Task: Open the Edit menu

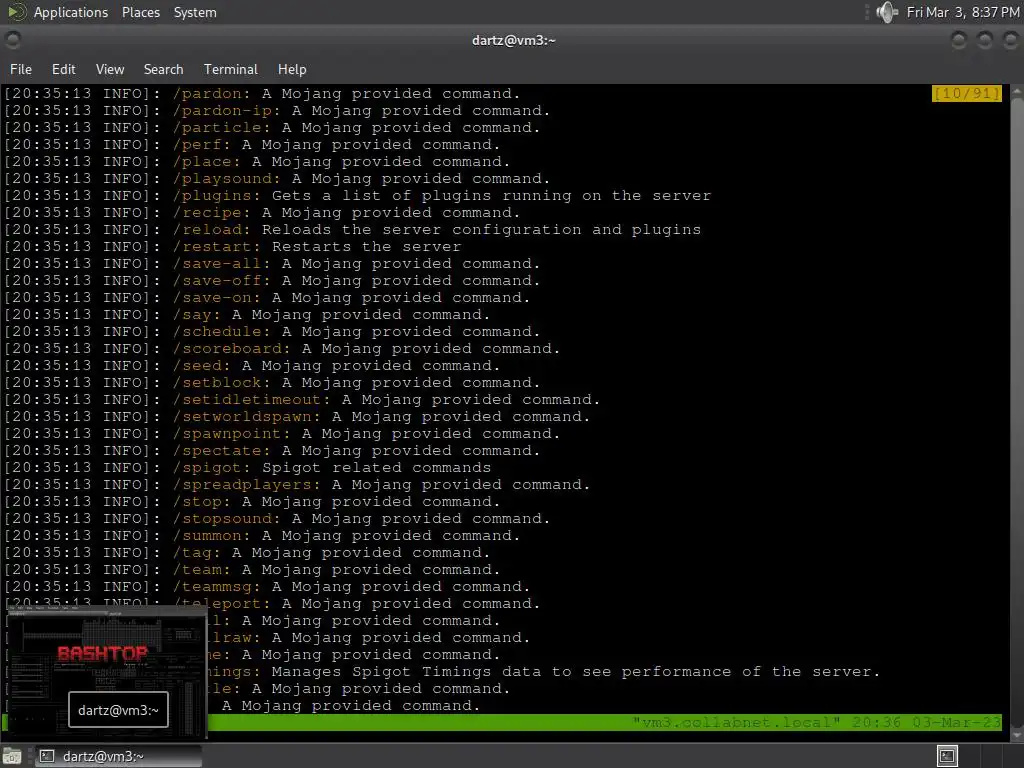Action: [63, 69]
